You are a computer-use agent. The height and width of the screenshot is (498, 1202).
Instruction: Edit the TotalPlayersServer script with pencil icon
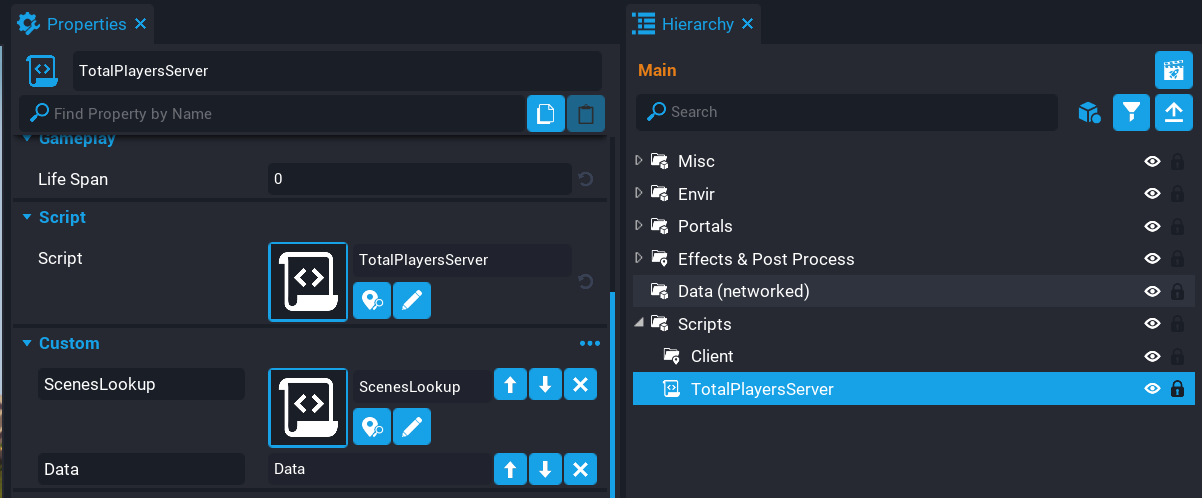click(412, 300)
